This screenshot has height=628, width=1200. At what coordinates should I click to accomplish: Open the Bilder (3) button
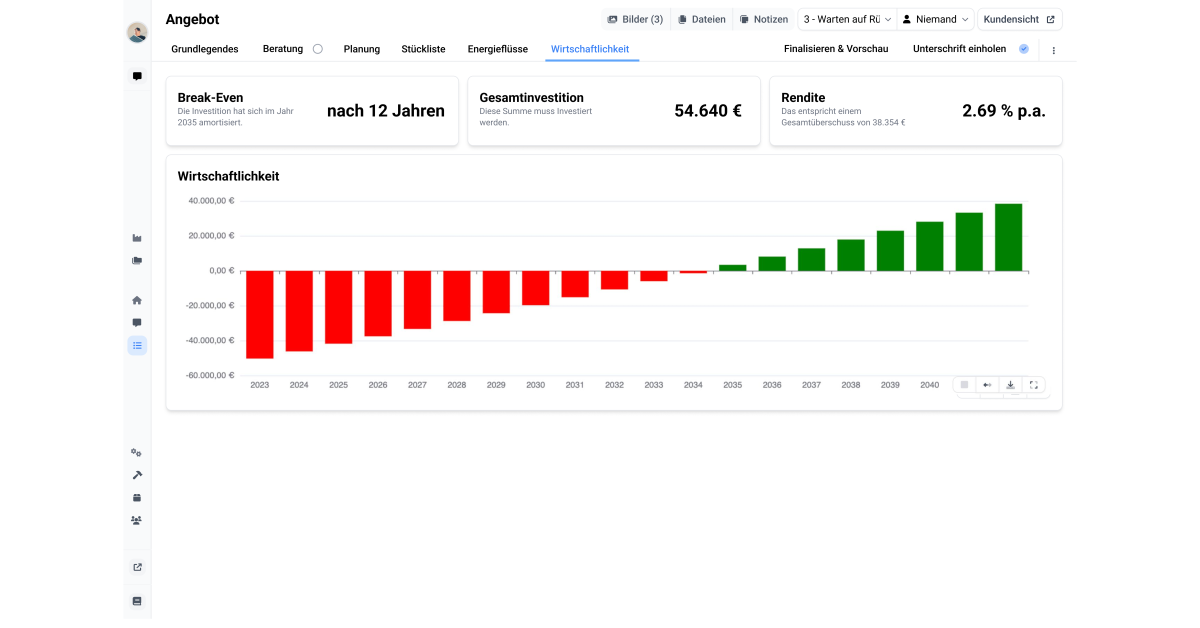pos(635,19)
